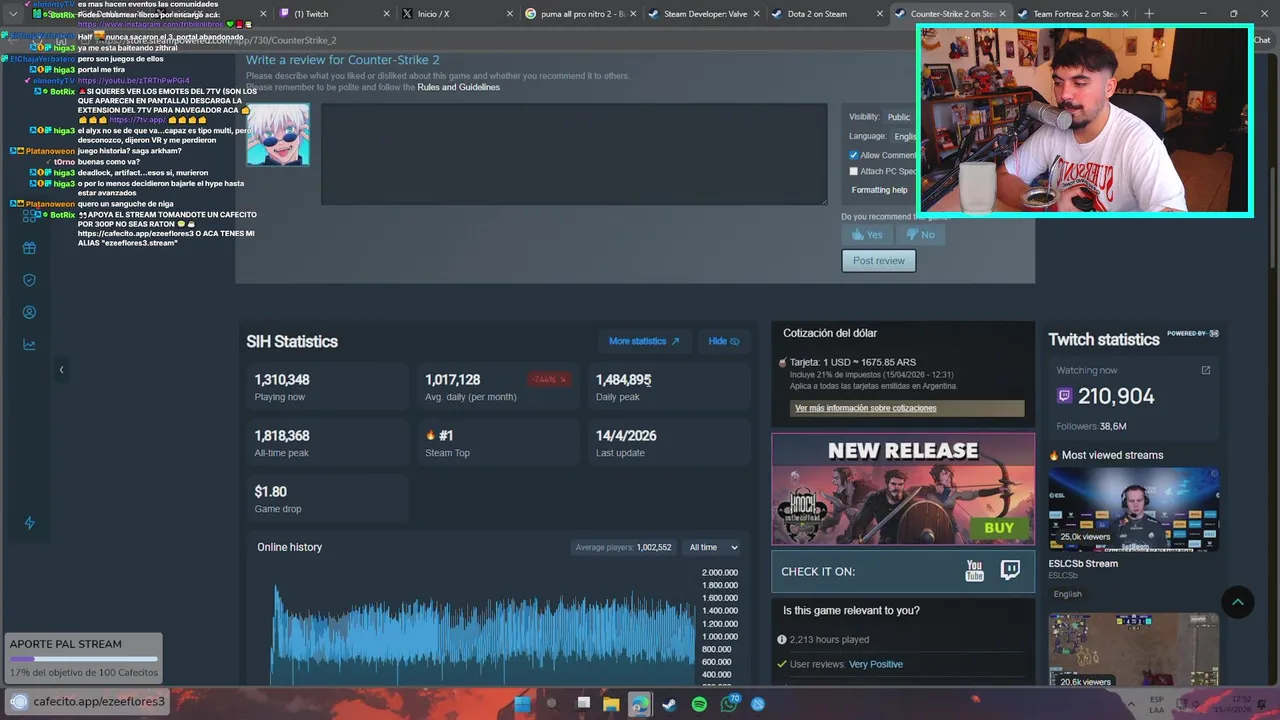Click the round scroll-to-top arrow button
Screen dimensions: 1280x720
pos(1237,601)
